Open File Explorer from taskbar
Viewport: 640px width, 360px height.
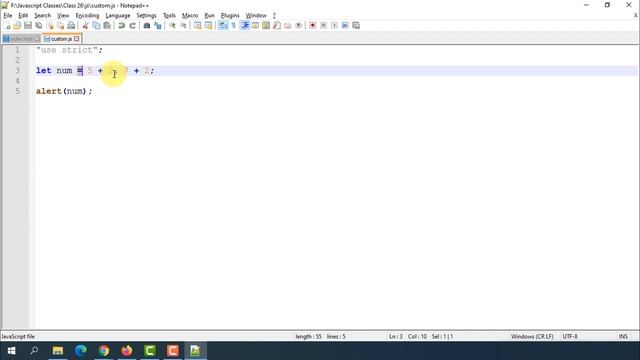coord(58,351)
